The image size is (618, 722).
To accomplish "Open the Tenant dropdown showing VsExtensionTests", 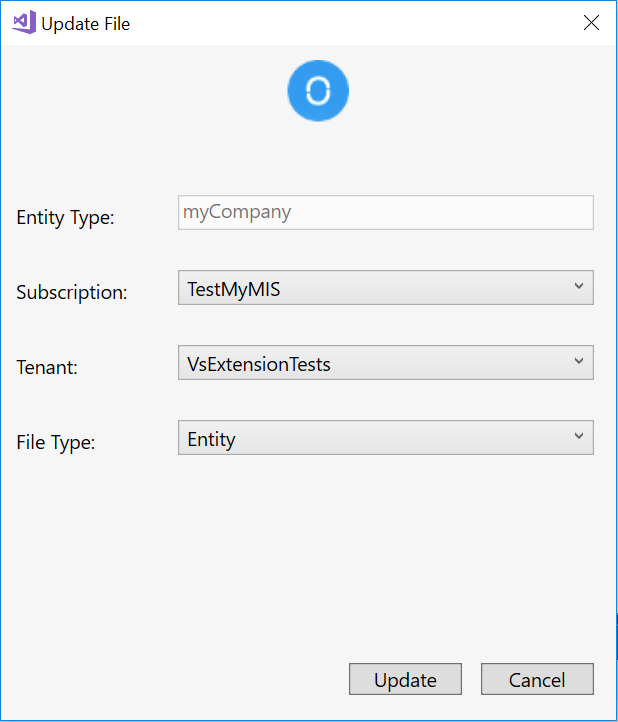I will (386, 363).
